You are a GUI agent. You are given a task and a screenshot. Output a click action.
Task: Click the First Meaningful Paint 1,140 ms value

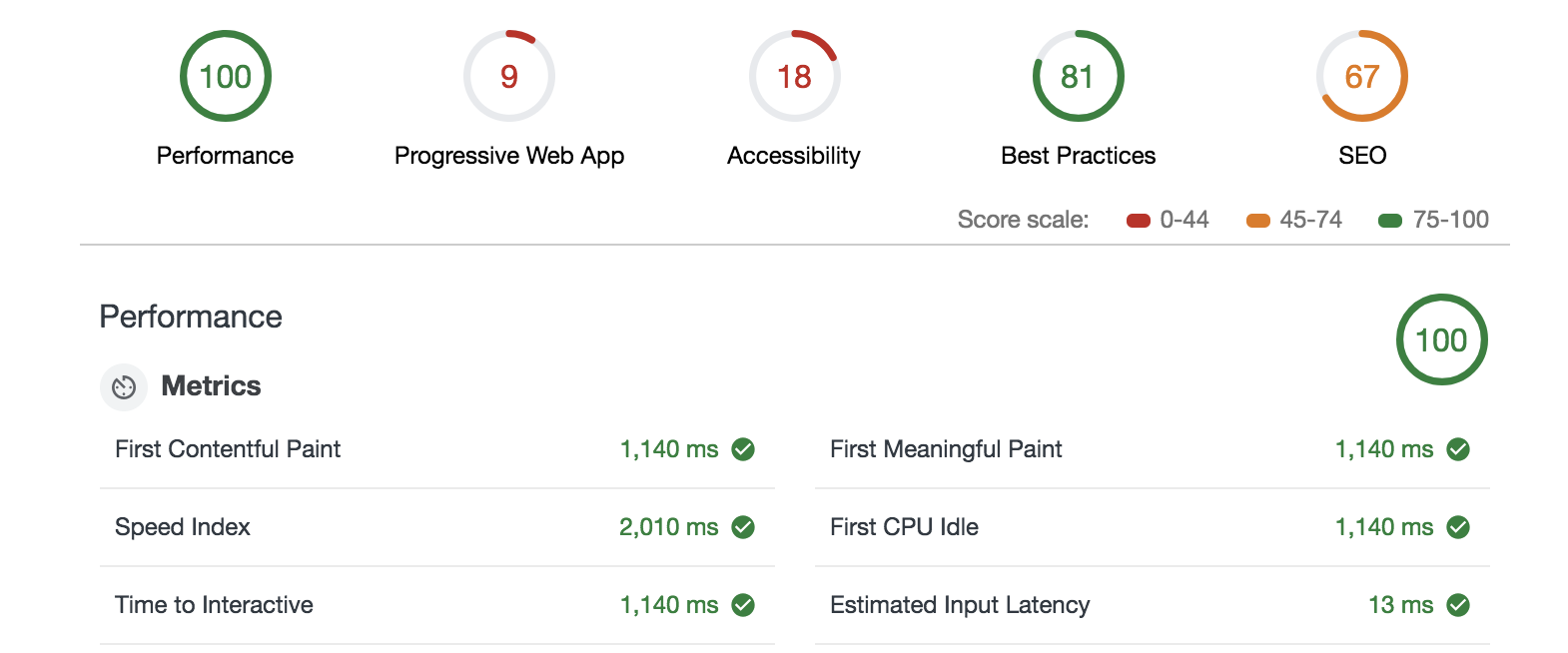point(1384,449)
